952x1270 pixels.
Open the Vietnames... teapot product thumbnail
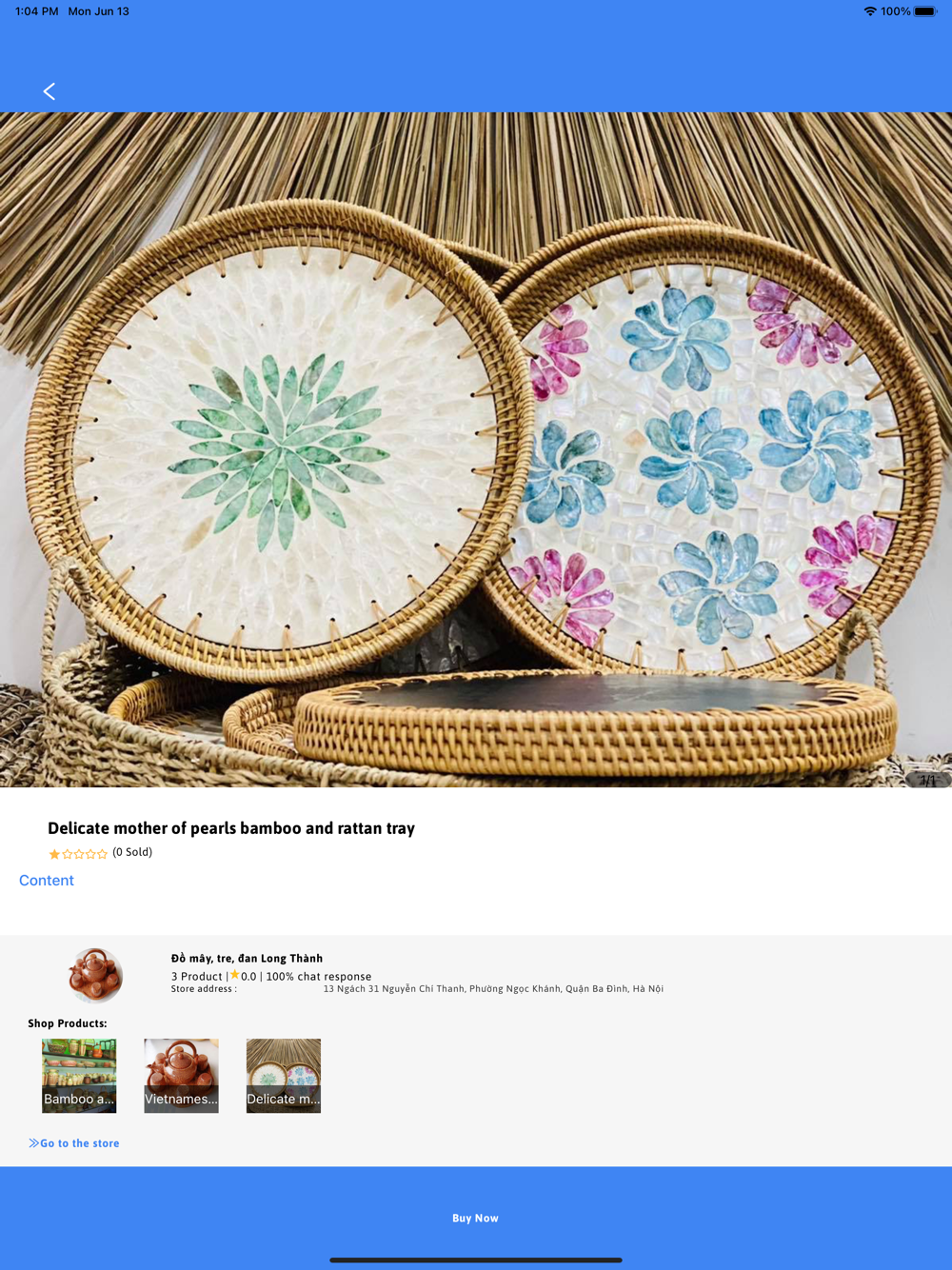click(x=181, y=1076)
